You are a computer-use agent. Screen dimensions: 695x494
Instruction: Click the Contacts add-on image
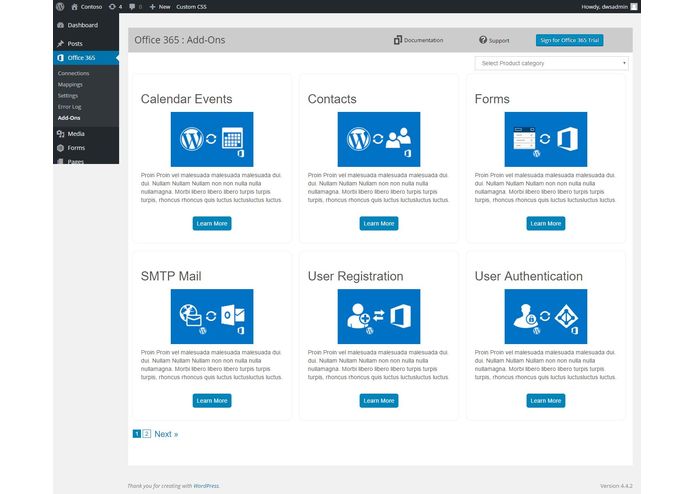coord(379,139)
